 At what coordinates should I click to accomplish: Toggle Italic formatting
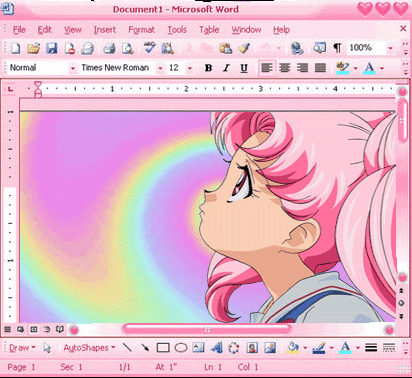226,68
